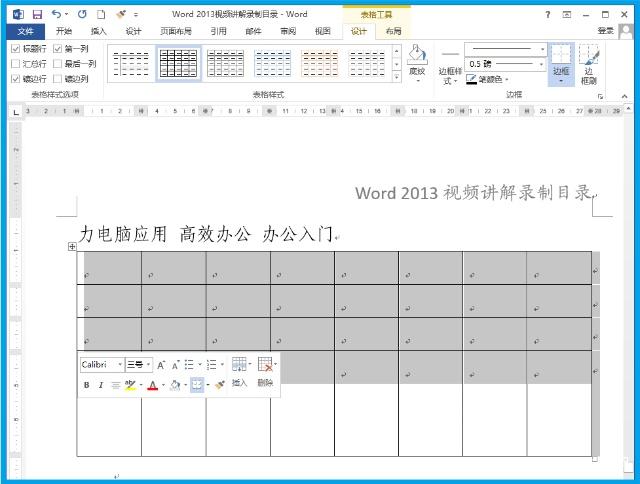The width and height of the screenshot is (640, 484).
Task: Click Bullets list icon in mini toolbar
Action: (x=189, y=365)
